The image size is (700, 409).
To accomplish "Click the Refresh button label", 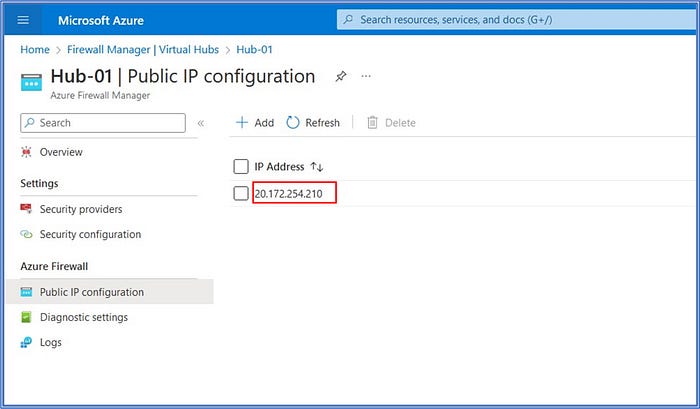I will click(x=322, y=123).
